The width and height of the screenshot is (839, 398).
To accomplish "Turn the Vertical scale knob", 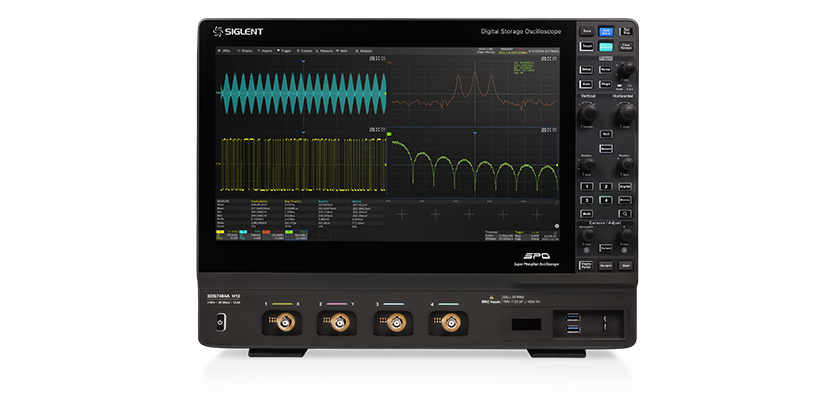I will 588,113.
